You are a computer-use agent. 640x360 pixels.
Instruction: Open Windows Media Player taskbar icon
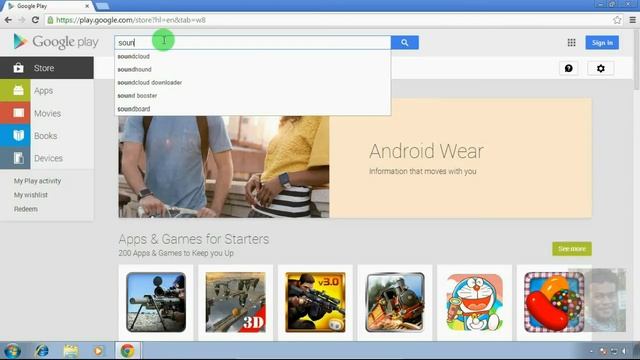coord(98,351)
